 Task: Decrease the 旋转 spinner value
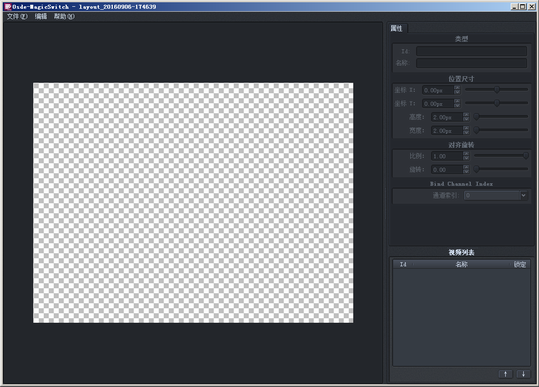[x=466, y=171]
